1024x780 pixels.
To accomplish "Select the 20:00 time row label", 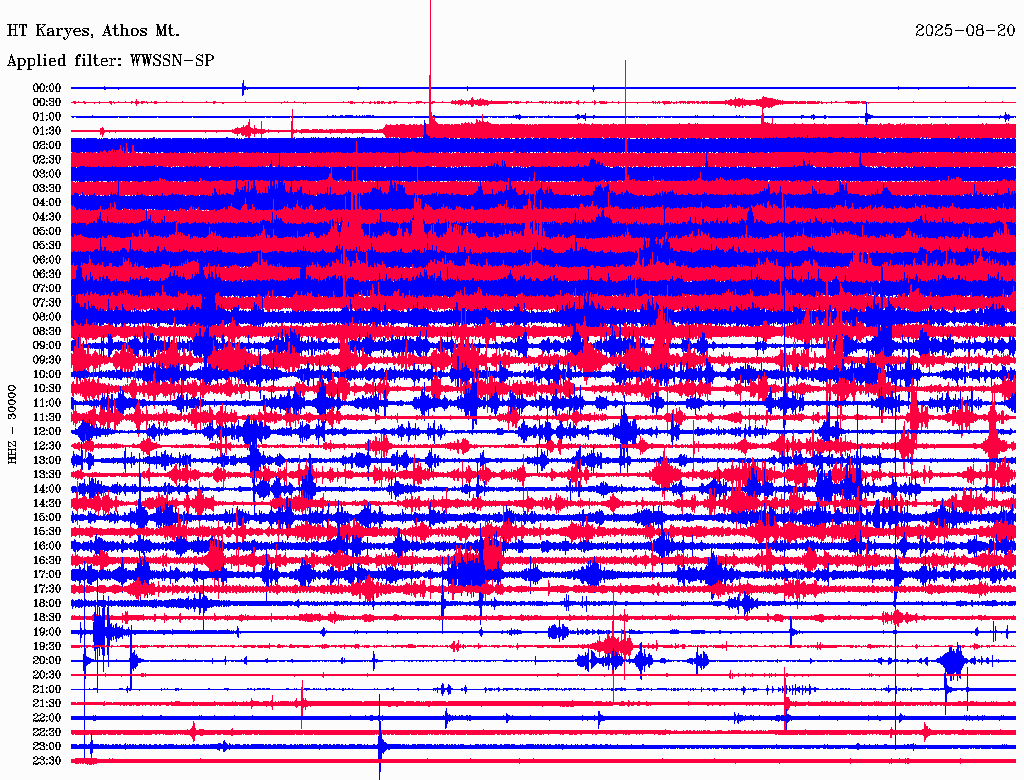I will coord(47,661).
